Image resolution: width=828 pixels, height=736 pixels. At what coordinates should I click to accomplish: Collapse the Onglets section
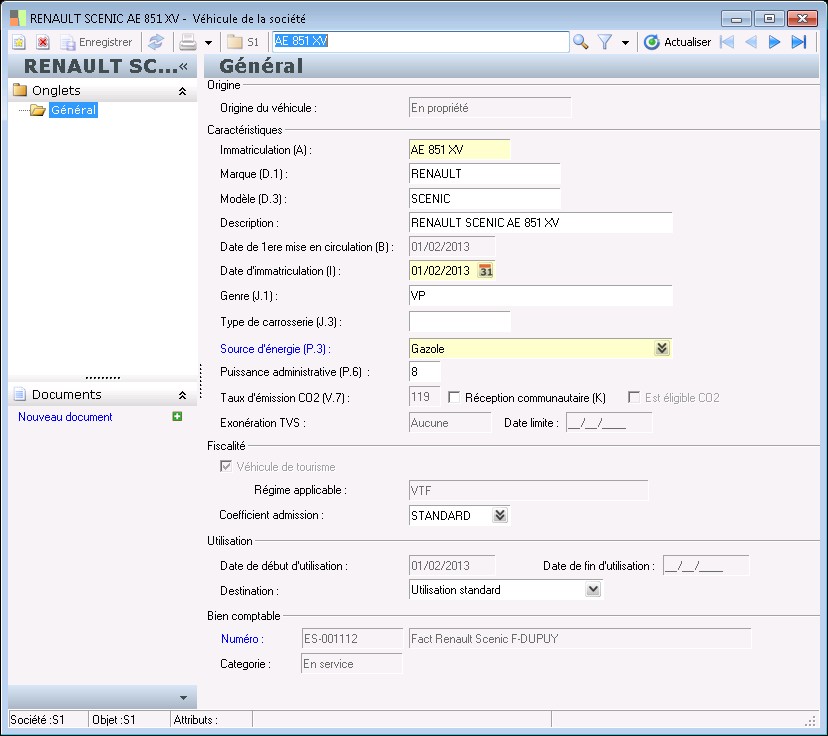tap(182, 91)
